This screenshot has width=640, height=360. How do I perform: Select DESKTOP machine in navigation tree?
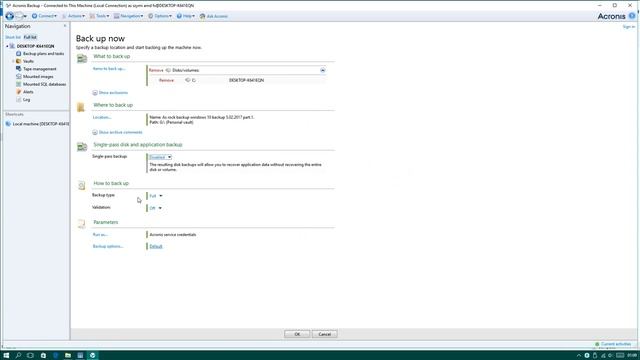pos(35,46)
